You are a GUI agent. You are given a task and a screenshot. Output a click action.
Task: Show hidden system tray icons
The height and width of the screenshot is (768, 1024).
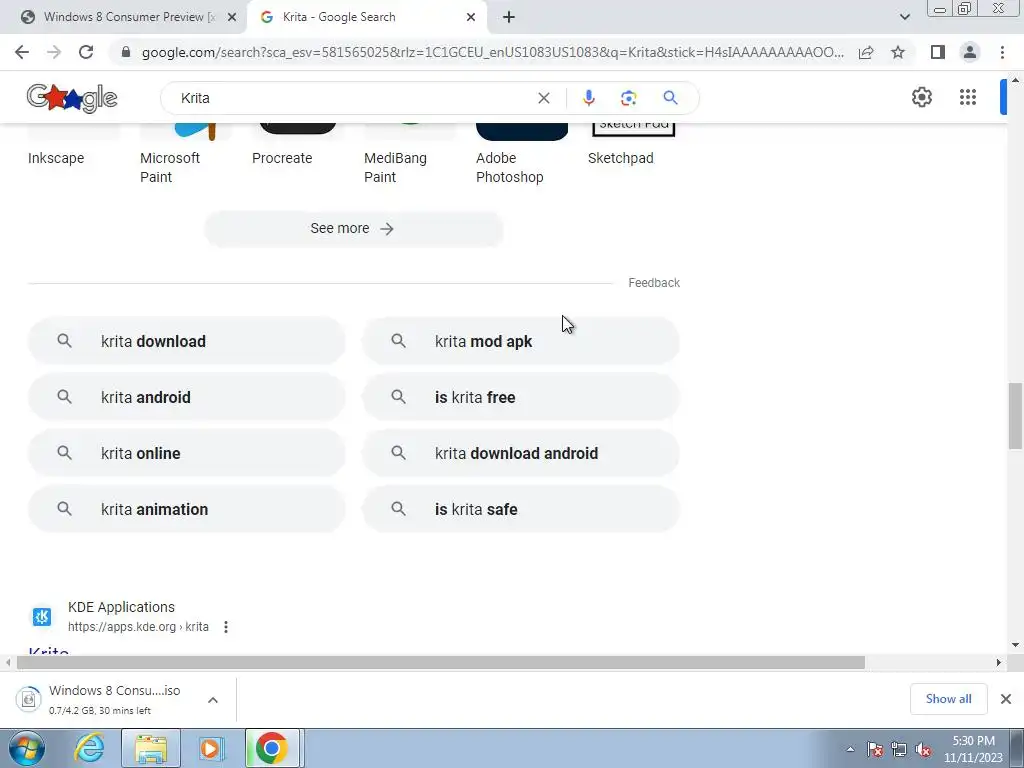(850, 750)
